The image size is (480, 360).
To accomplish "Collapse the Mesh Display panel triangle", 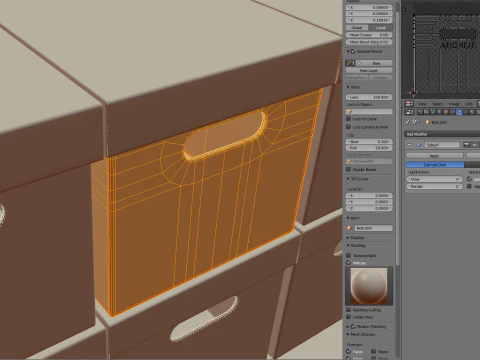I will pos(348,334).
